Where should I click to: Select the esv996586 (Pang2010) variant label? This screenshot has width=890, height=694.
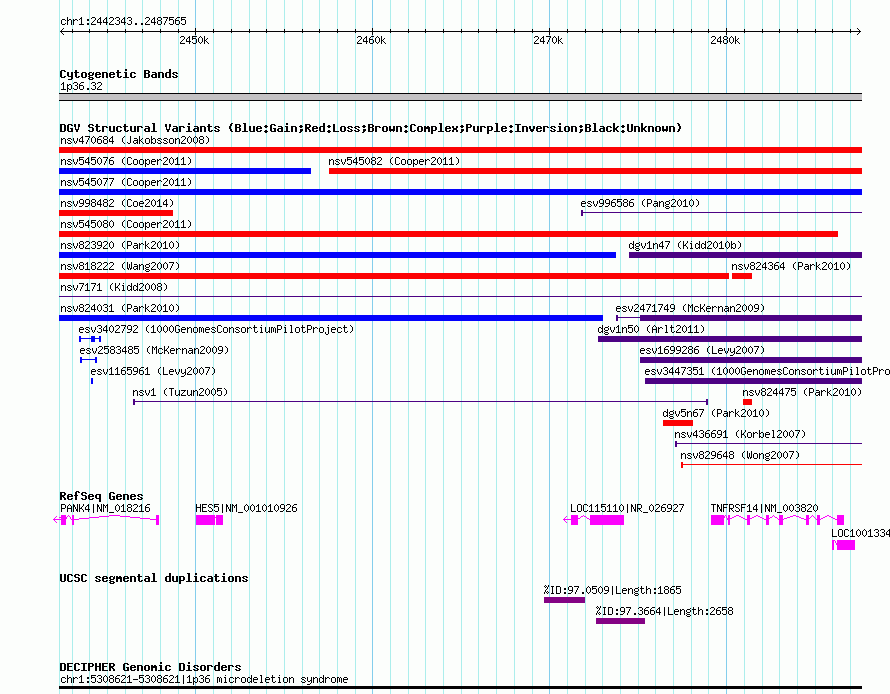point(640,203)
